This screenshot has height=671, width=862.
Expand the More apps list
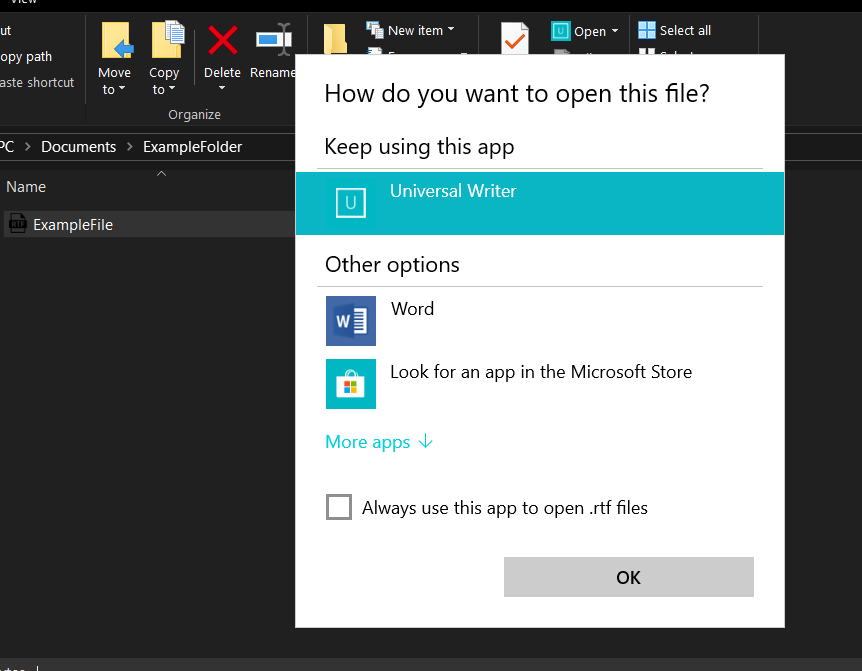[378, 442]
